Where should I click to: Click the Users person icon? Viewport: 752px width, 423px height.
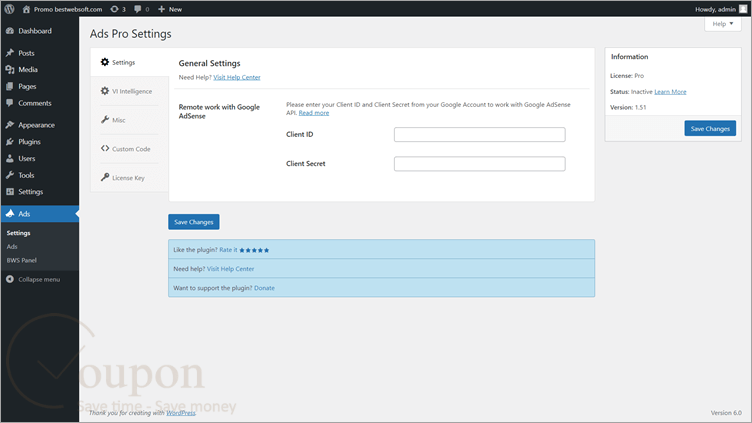pyautogui.click(x=10, y=158)
